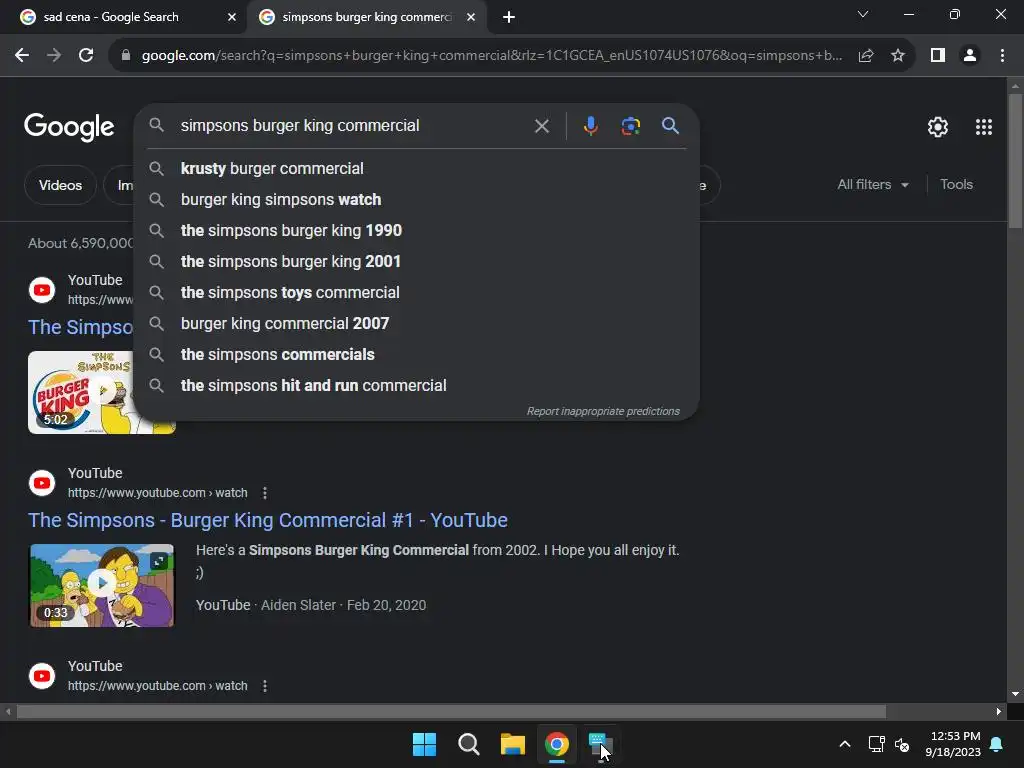This screenshot has height=768, width=1024.
Task: Open the Chrome side panel
Action: click(938, 56)
